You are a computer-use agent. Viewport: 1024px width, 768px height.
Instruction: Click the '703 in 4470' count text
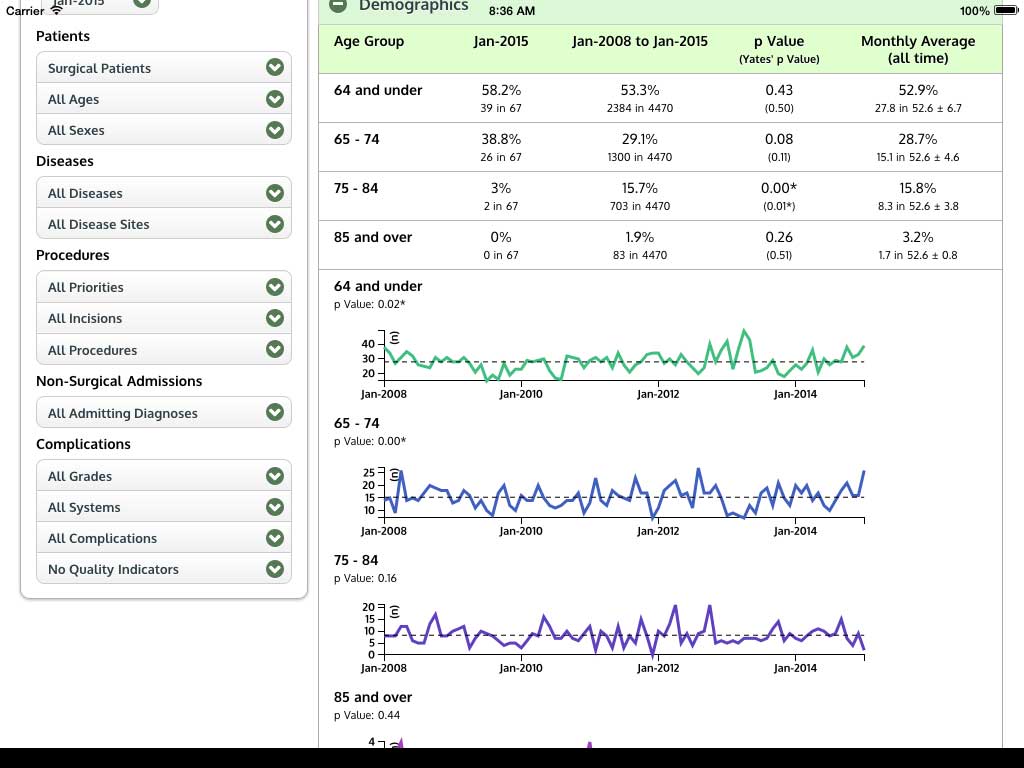[640, 206]
